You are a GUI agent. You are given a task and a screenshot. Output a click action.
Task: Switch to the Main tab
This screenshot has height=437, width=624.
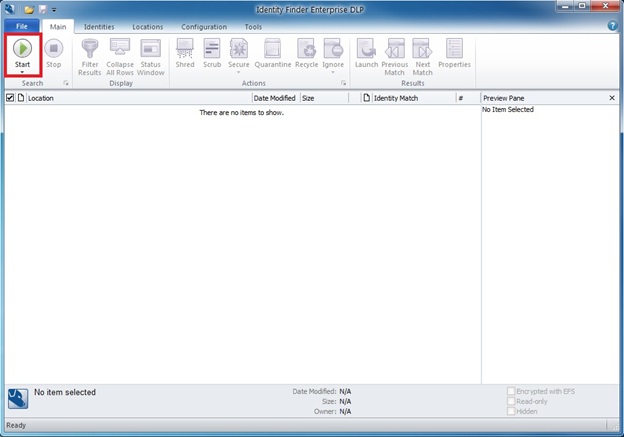click(x=58, y=27)
